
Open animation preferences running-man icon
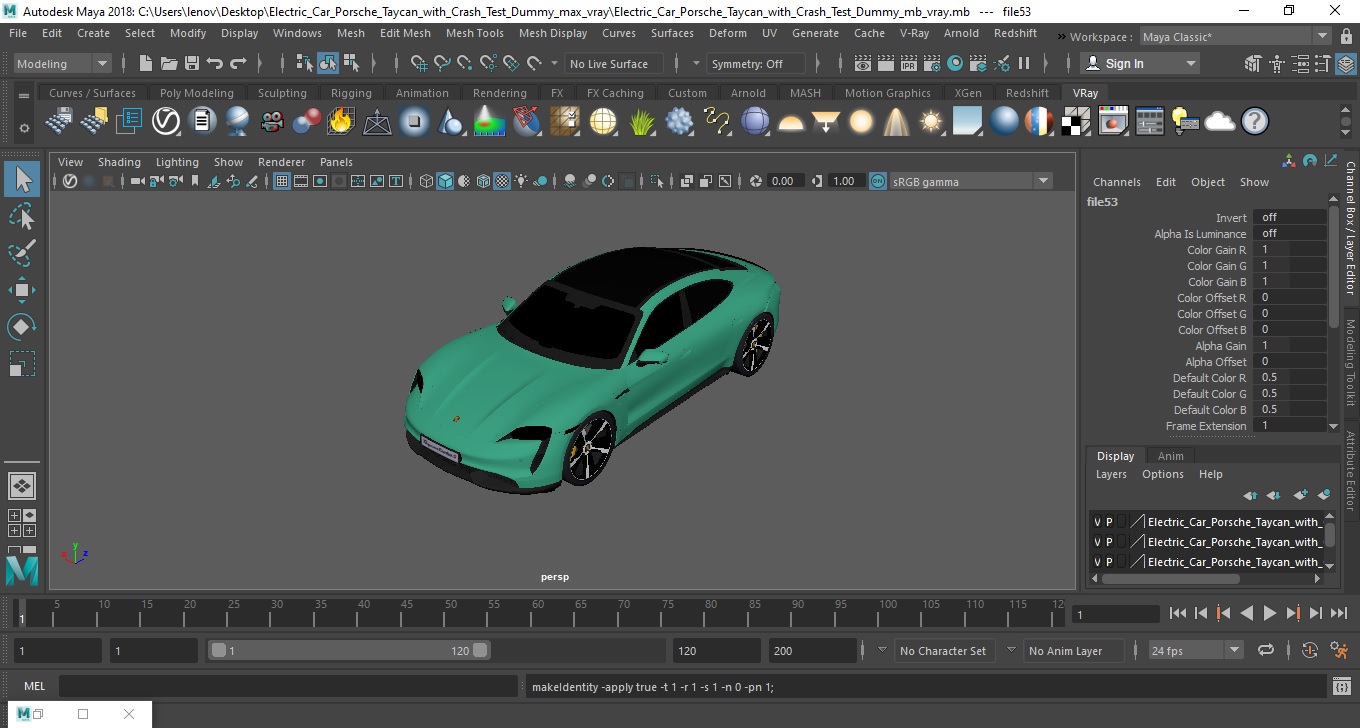[1341, 650]
